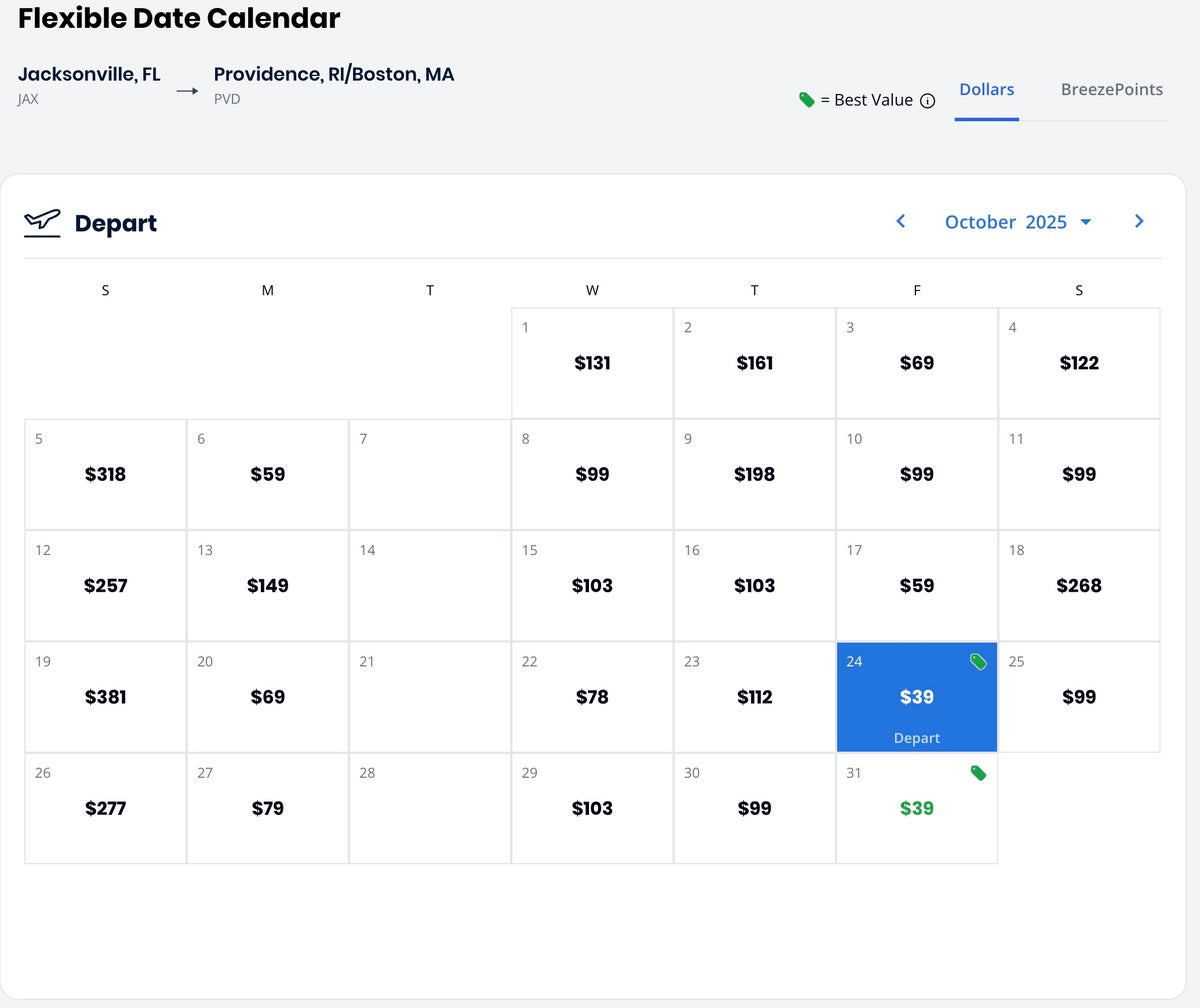This screenshot has width=1200, height=1008.
Task: Click the green Best Value tag in legend
Action: click(x=807, y=99)
